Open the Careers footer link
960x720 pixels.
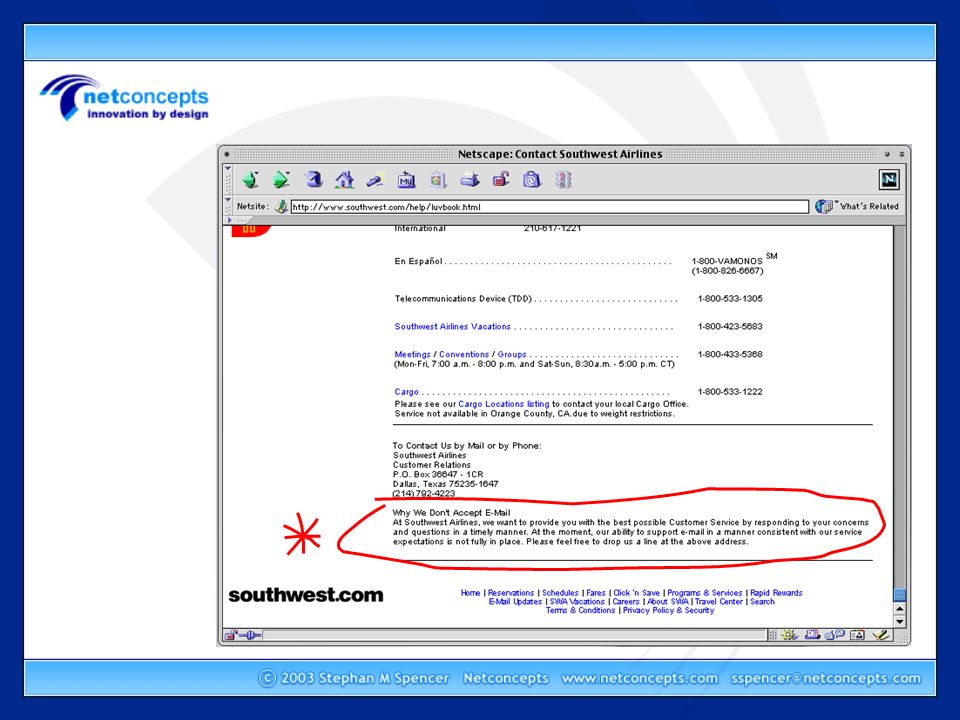coord(626,602)
